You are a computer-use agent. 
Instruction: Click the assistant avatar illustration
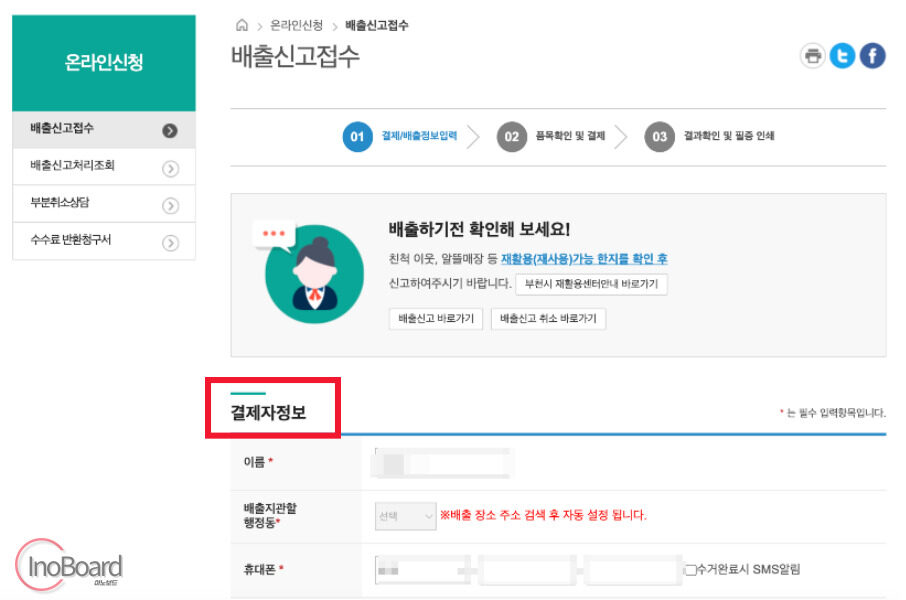click(x=314, y=274)
